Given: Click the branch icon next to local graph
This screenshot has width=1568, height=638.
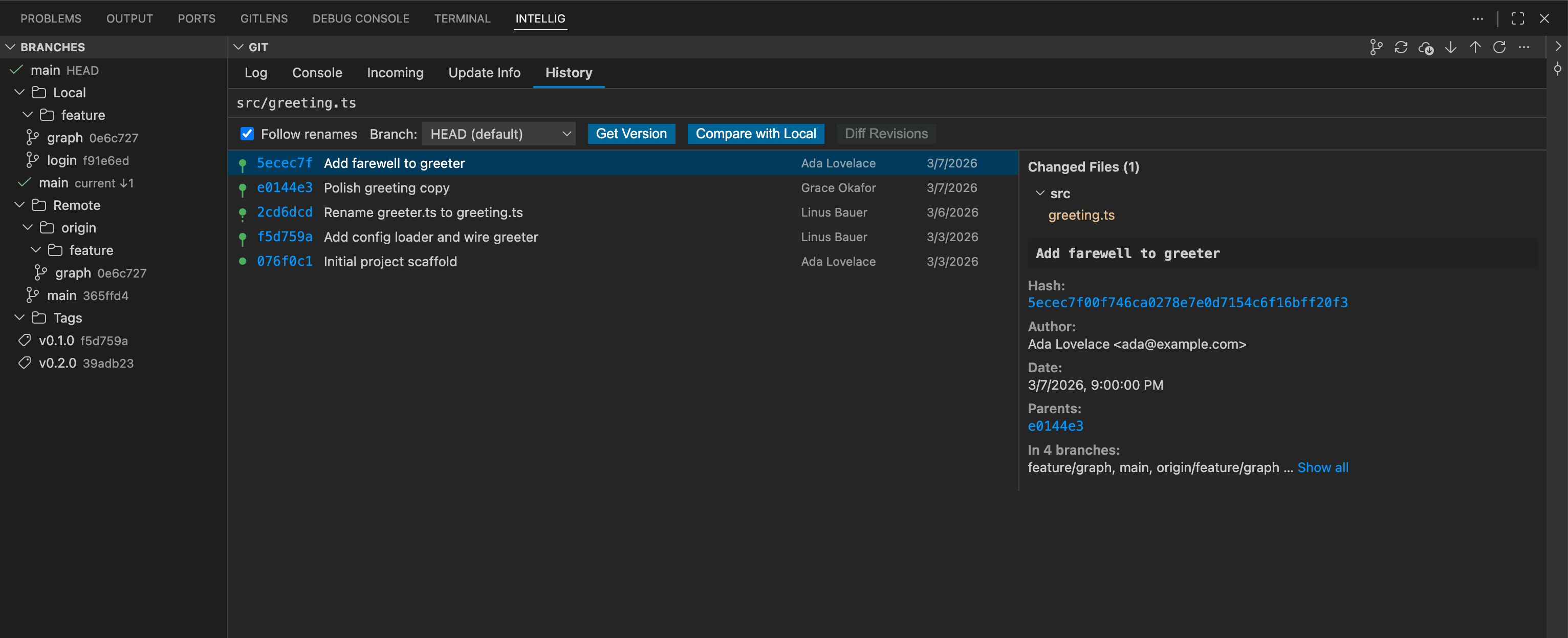Looking at the screenshot, I should (32, 138).
